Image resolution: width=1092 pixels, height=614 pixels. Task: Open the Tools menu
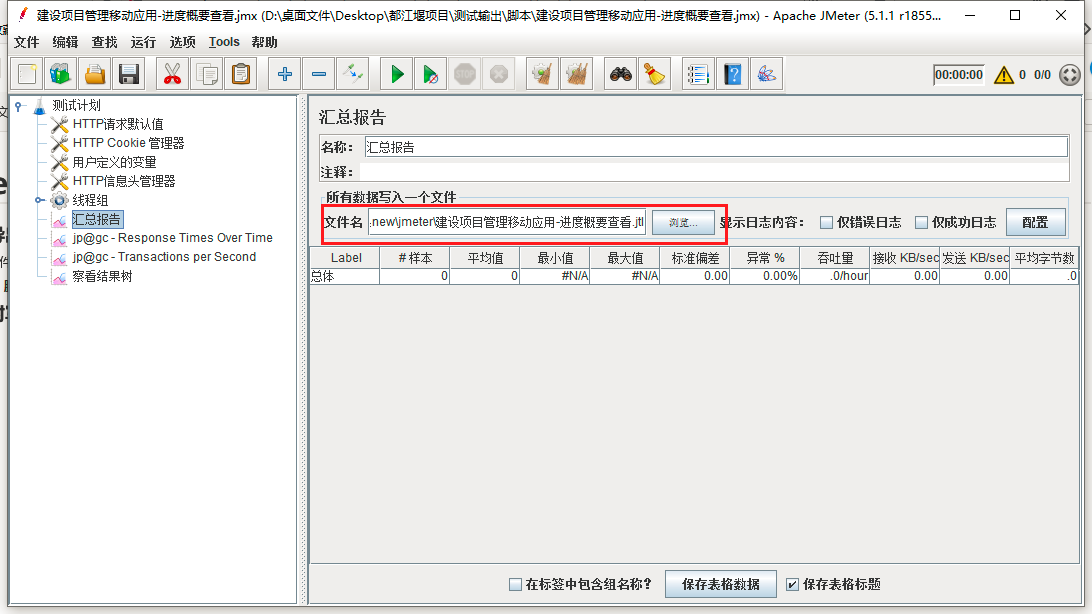(224, 42)
